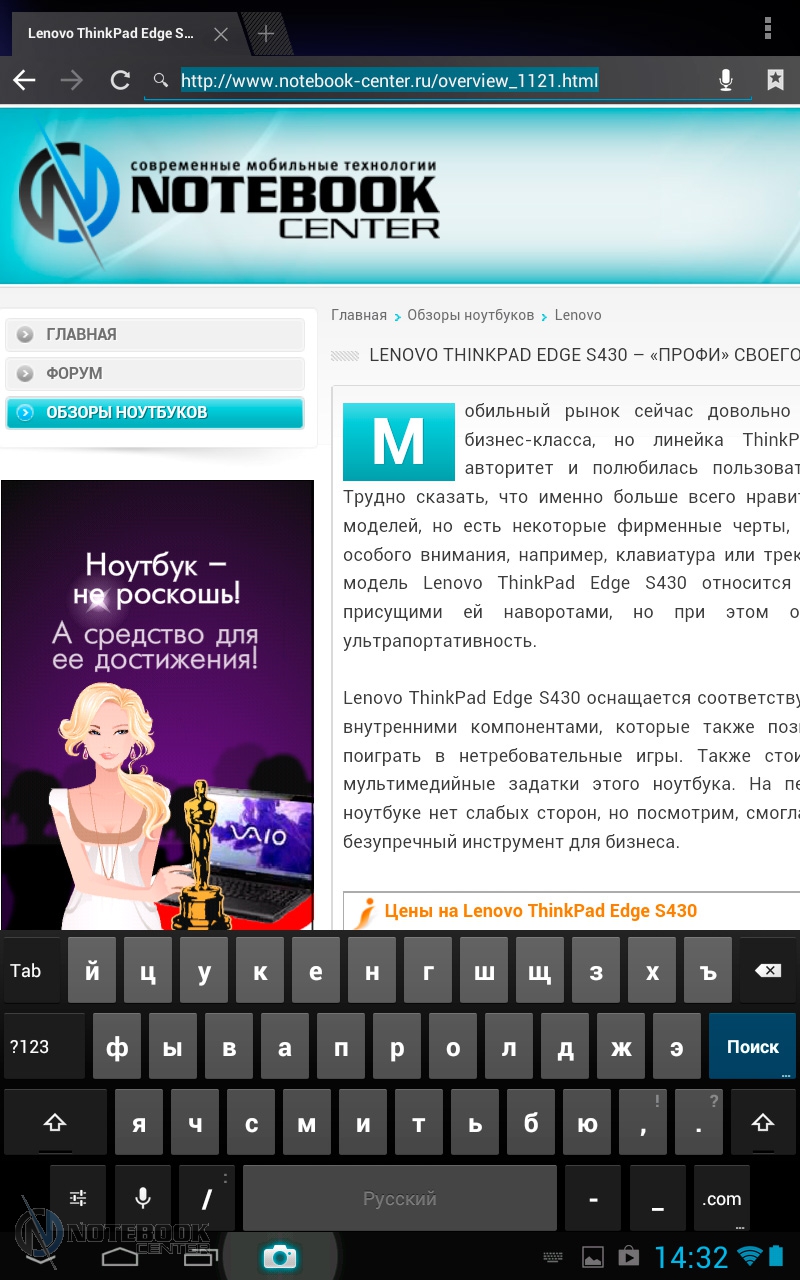The image size is (800, 1280).
Task: Click the Обзоры ноутбуков breadcrumb link
Action: click(x=470, y=315)
